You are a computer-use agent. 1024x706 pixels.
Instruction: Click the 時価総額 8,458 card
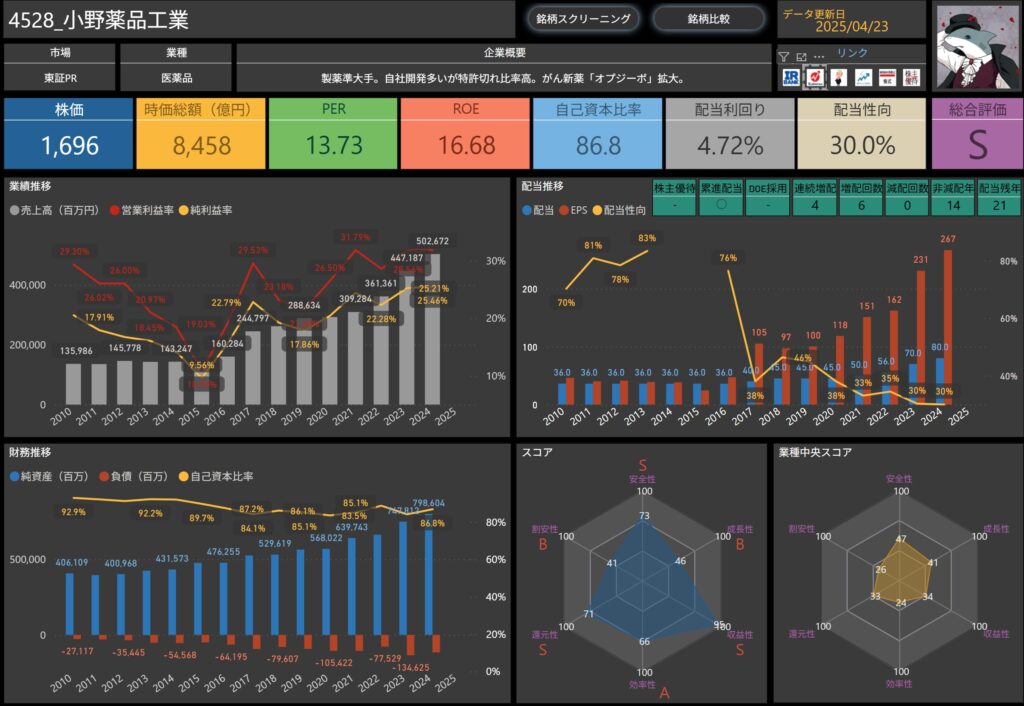pos(201,133)
